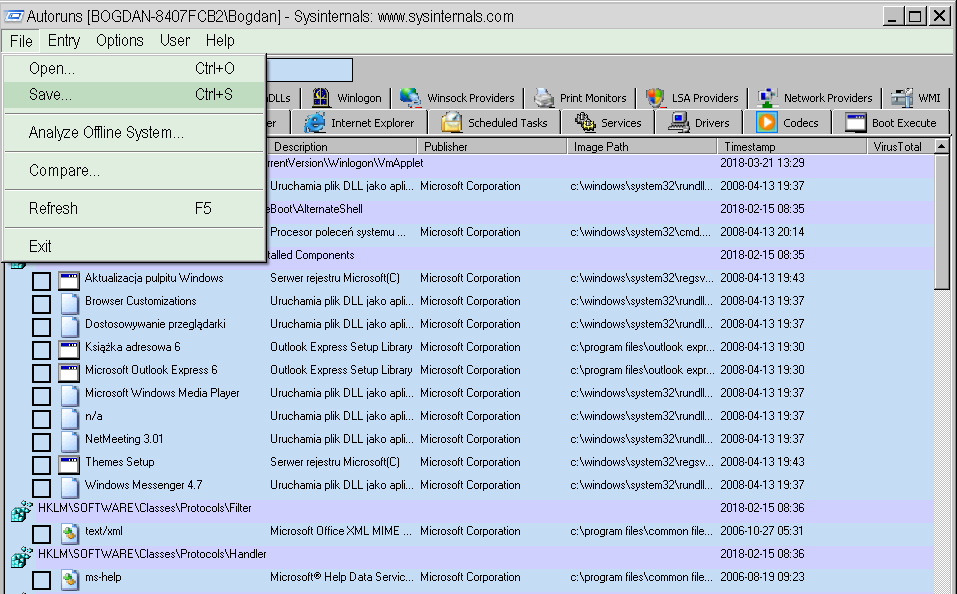Click Refresh in the File menu

click(134, 208)
